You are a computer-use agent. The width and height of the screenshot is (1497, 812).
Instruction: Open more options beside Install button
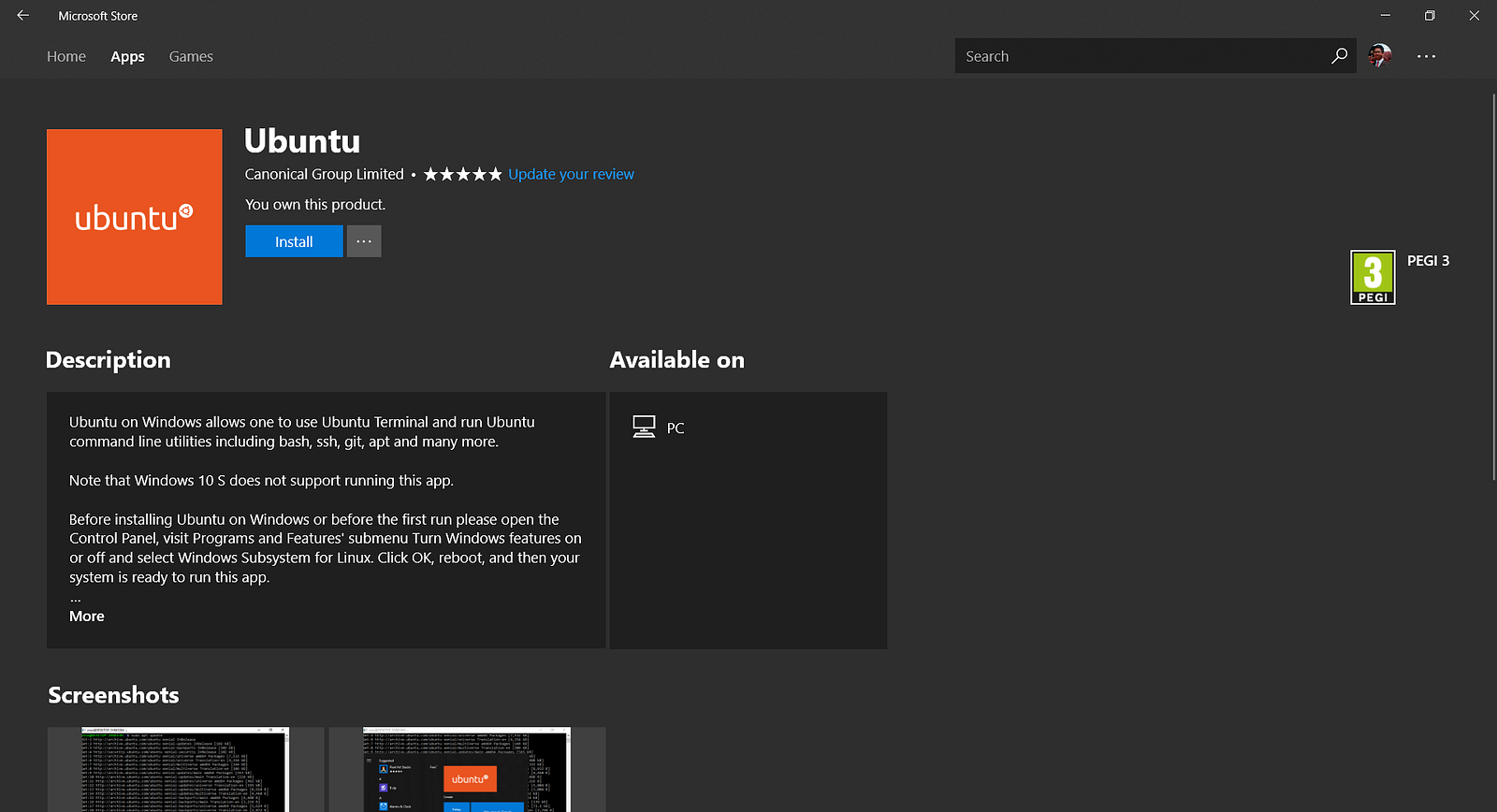click(364, 241)
